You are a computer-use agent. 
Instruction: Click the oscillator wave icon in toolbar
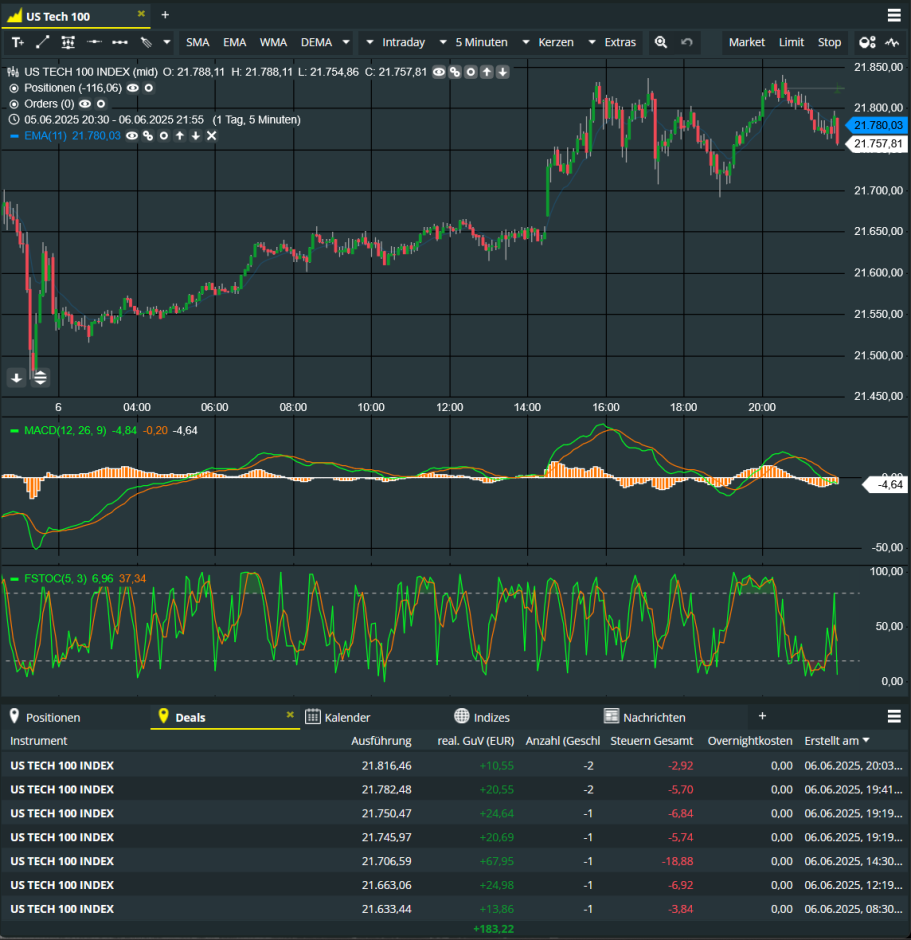[892, 43]
